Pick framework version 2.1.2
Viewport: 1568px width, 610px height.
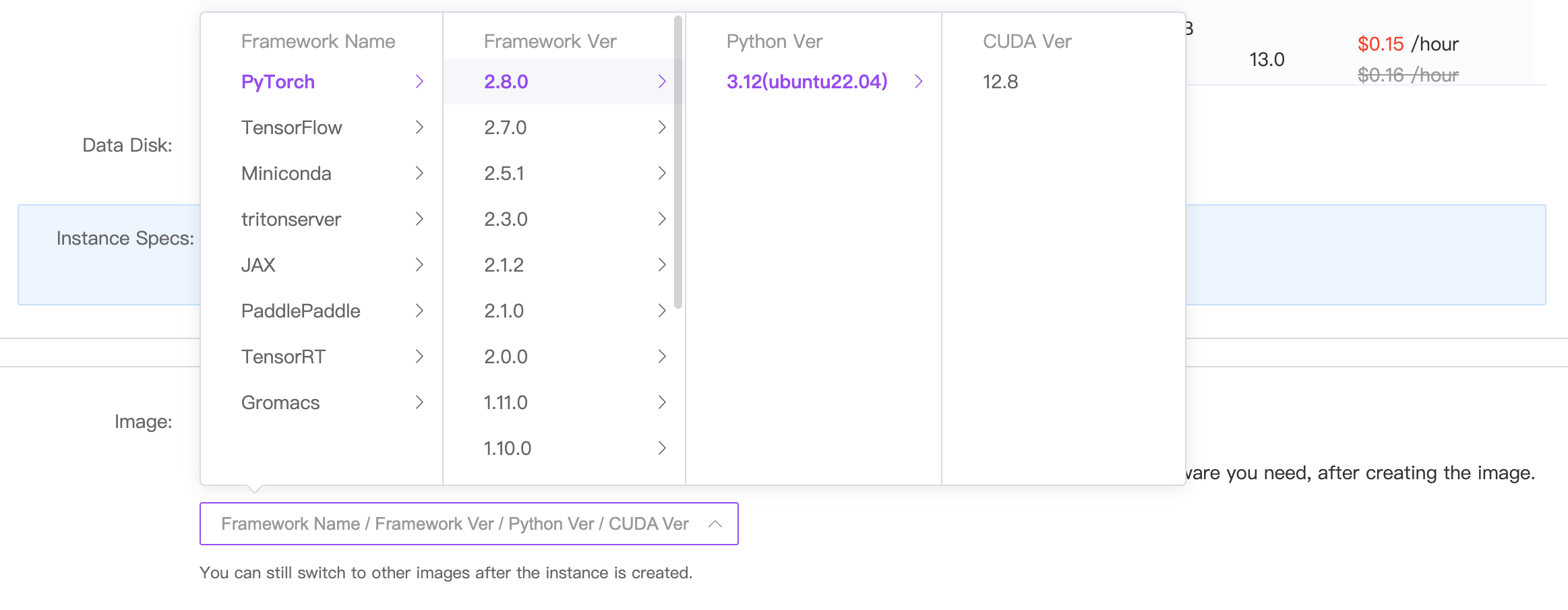click(x=504, y=265)
